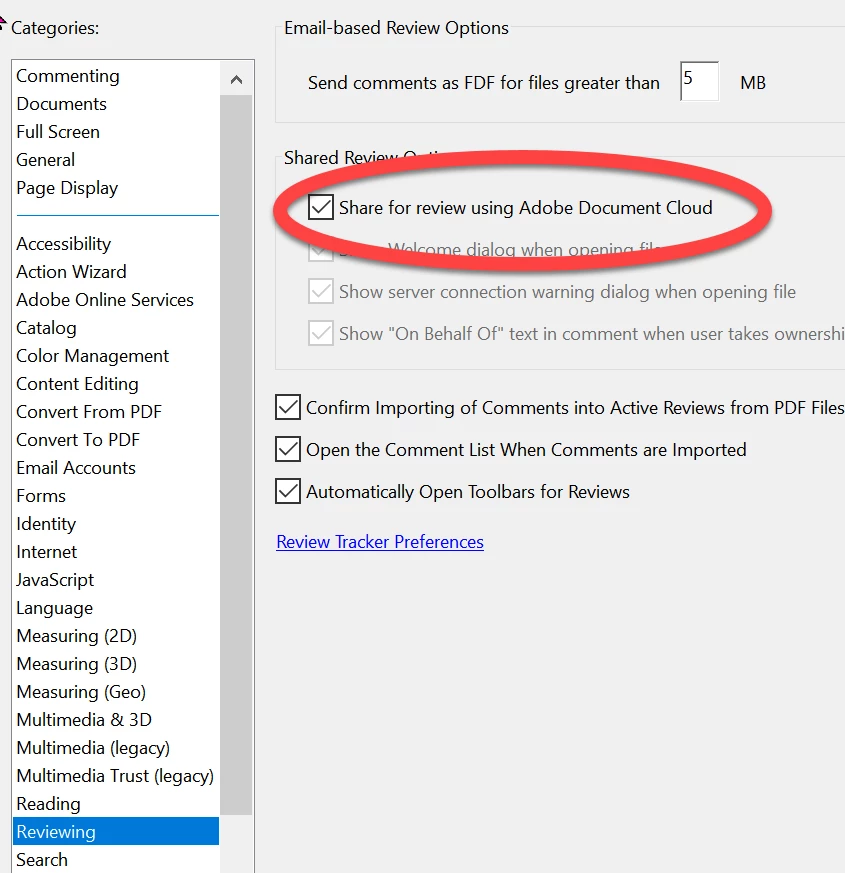Select the Commenting category
Screen dimensions: 845x873
pos(68,76)
